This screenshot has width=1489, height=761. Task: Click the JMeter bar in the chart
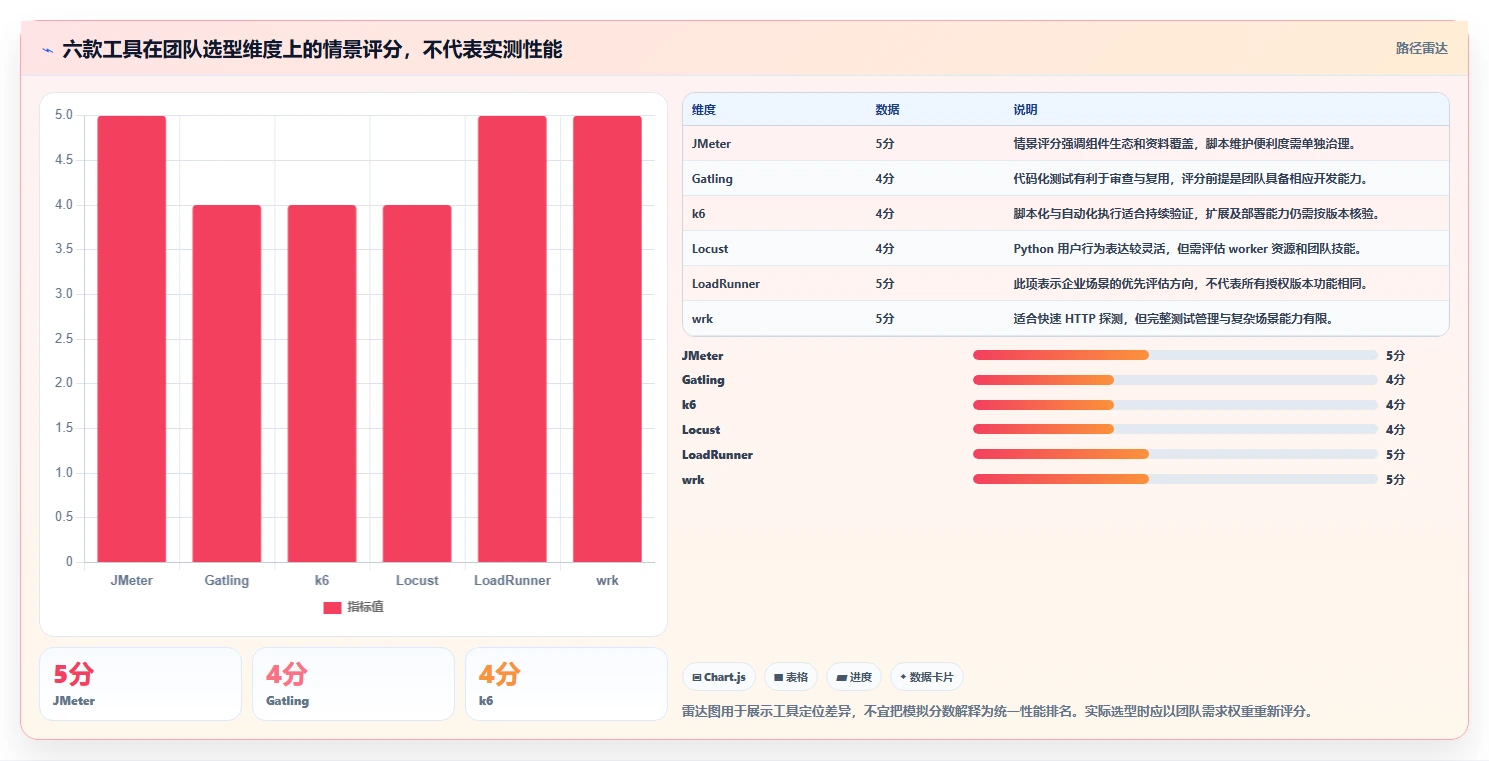pyautogui.click(x=132, y=339)
